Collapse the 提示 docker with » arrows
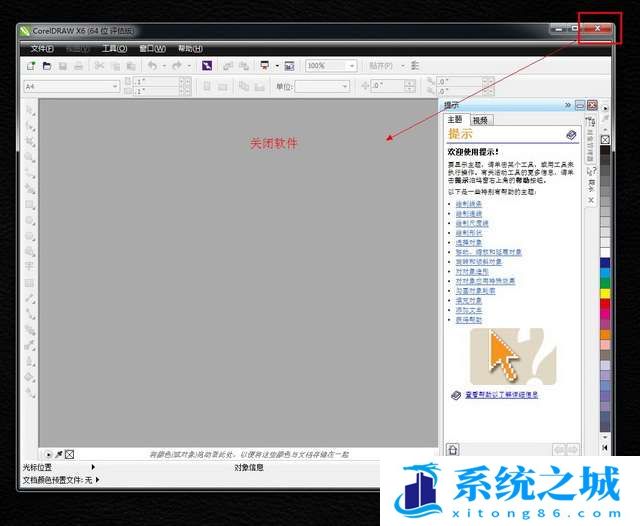Screen dimensions: 640x526 point(567,105)
